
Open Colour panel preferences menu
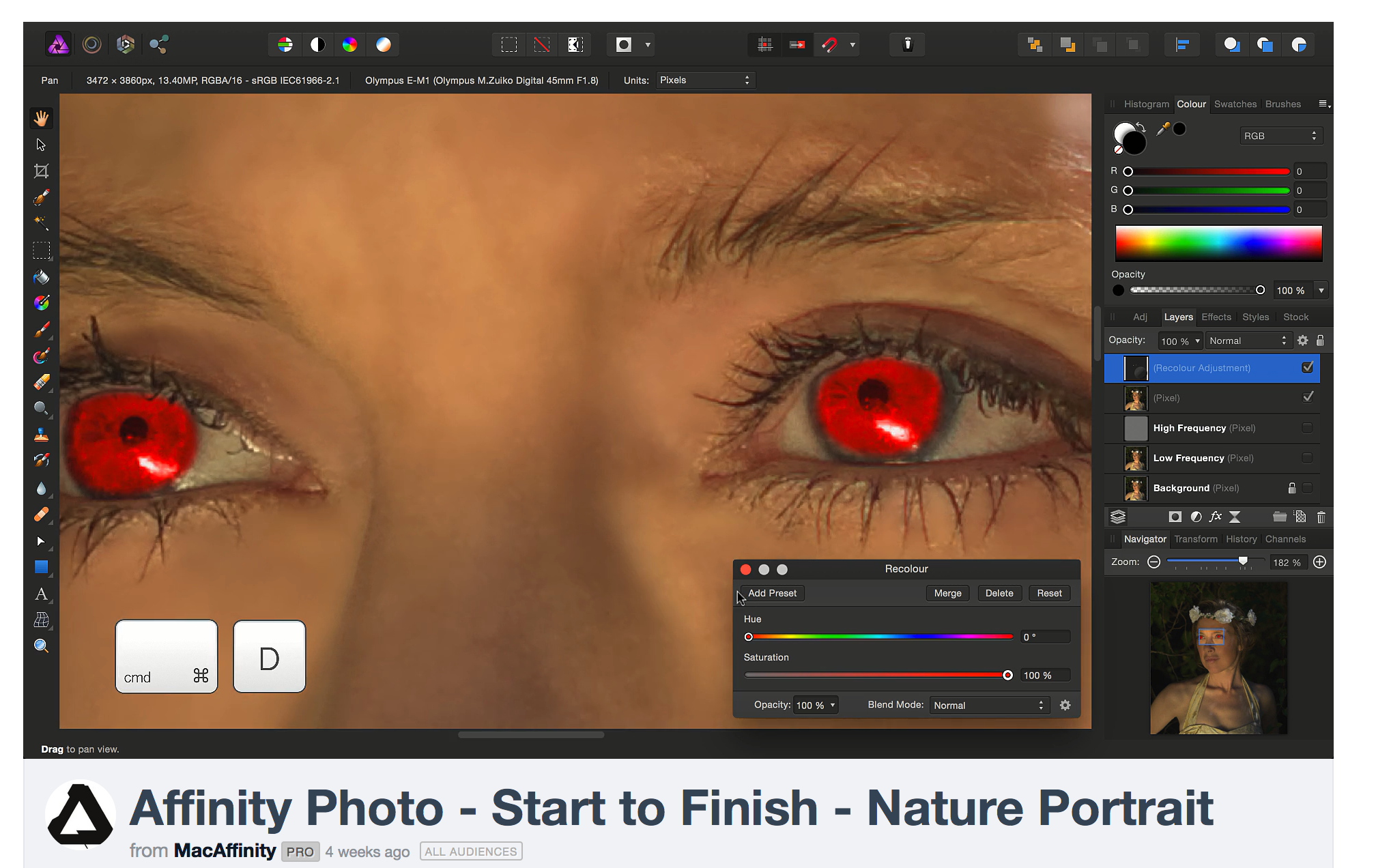click(1323, 104)
